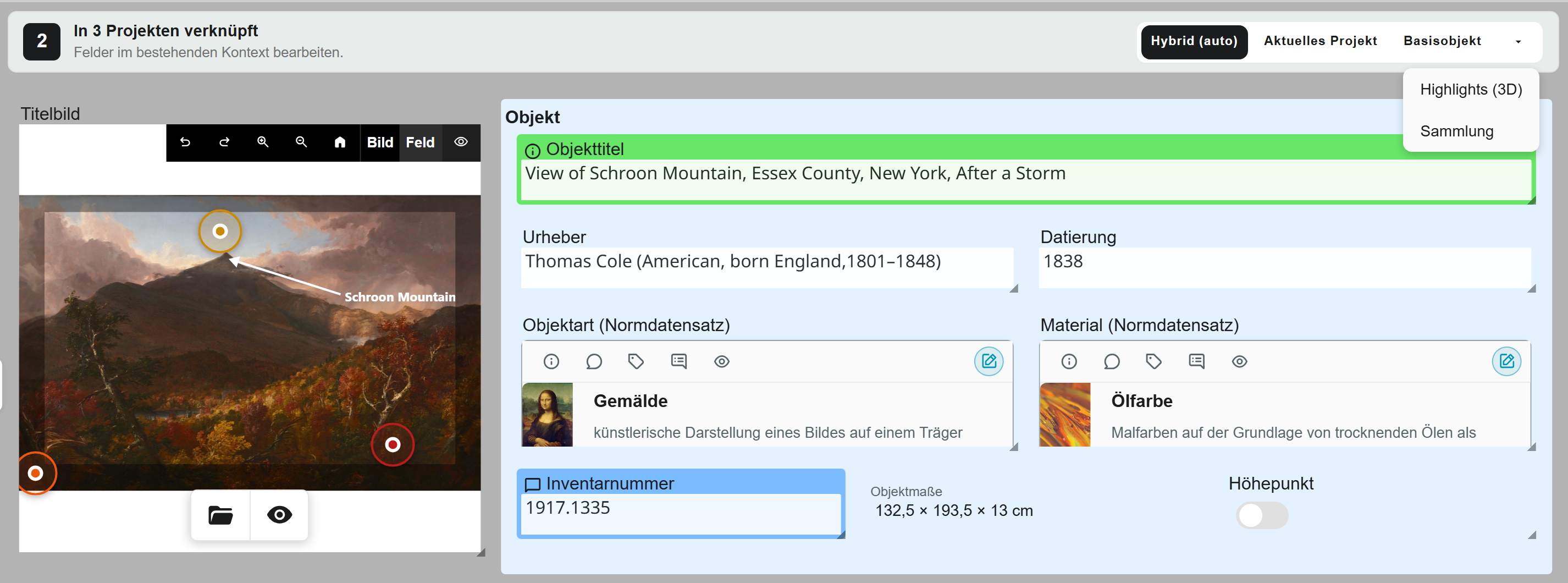The height and width of the screenshot is (583, 1568).
Task: Edit the Objektart record with pencil button
Action: pos(989,361)
